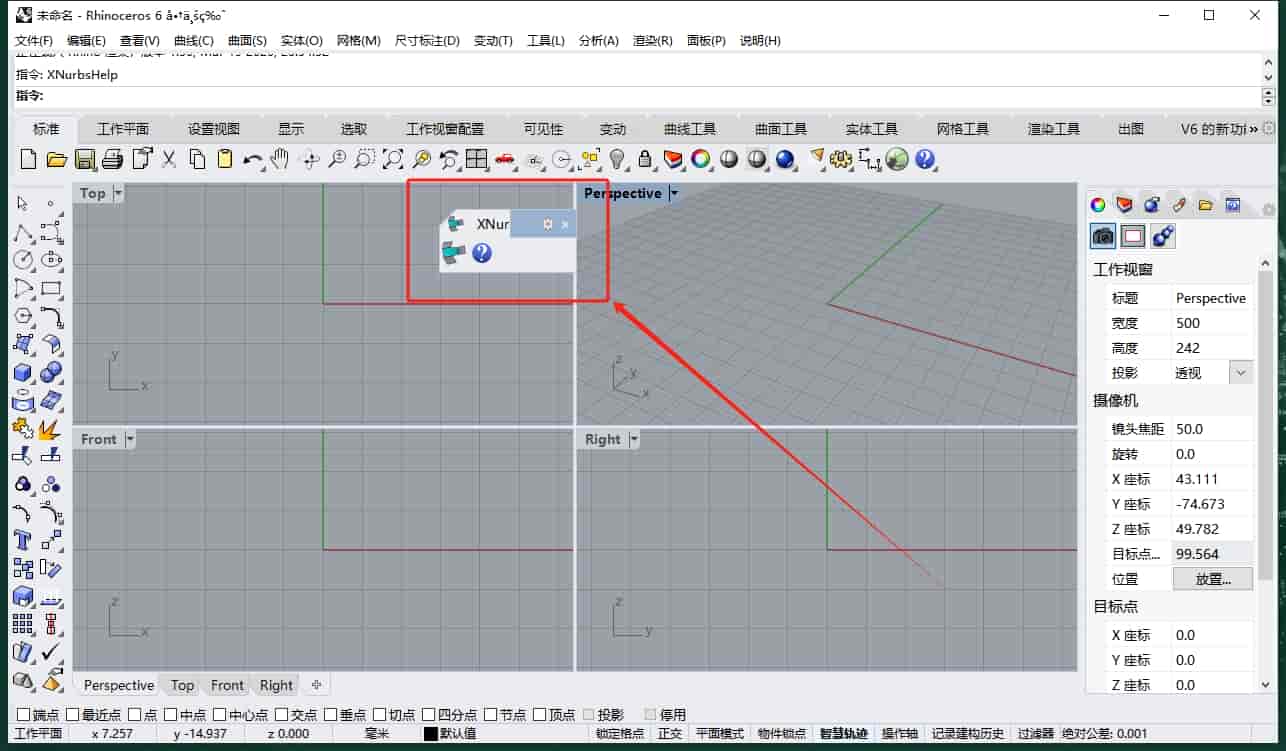Viewport: 1286px width, 751px height.
Task: Click the Front viewport tab at the bottom
Action: click(226, 685)
